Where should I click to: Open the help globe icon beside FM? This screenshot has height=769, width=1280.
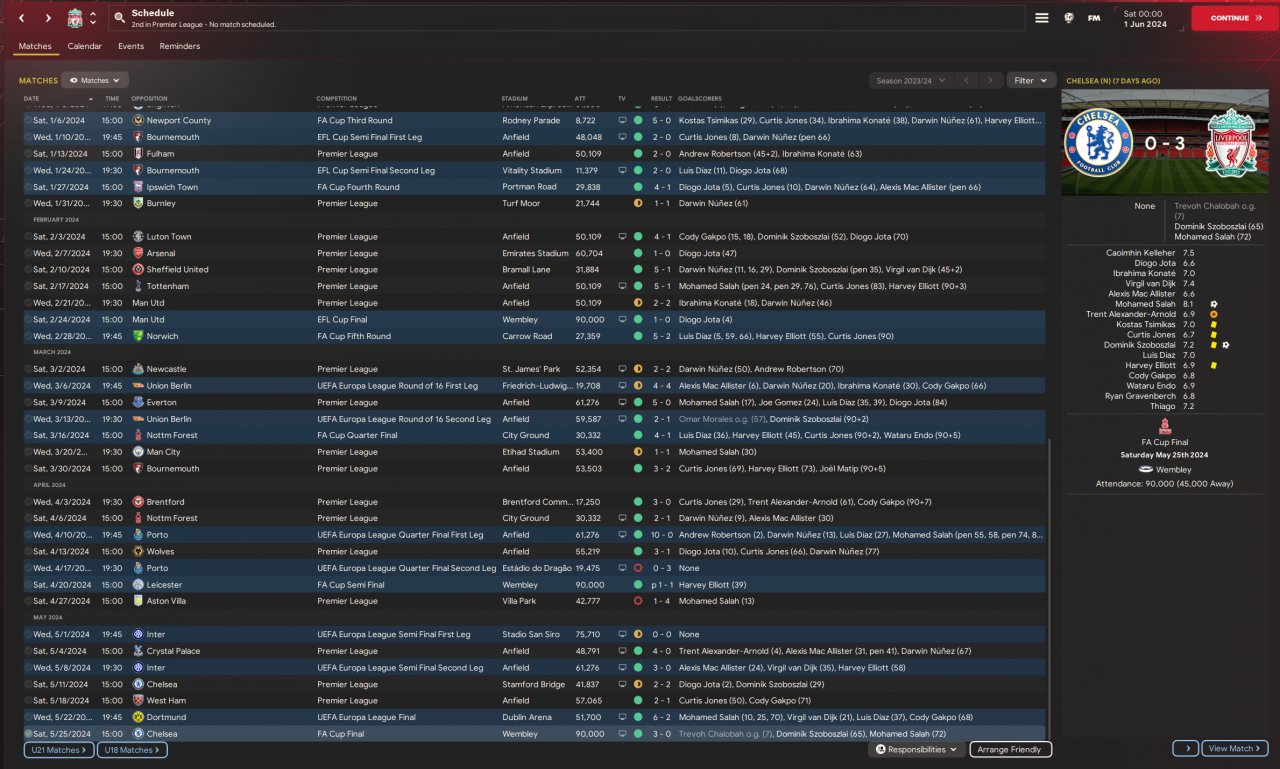pos(1069,18)
